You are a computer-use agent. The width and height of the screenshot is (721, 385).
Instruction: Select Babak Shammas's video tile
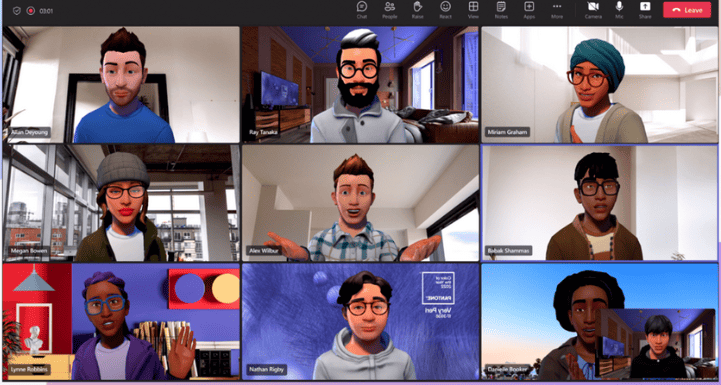coord(599,203)
